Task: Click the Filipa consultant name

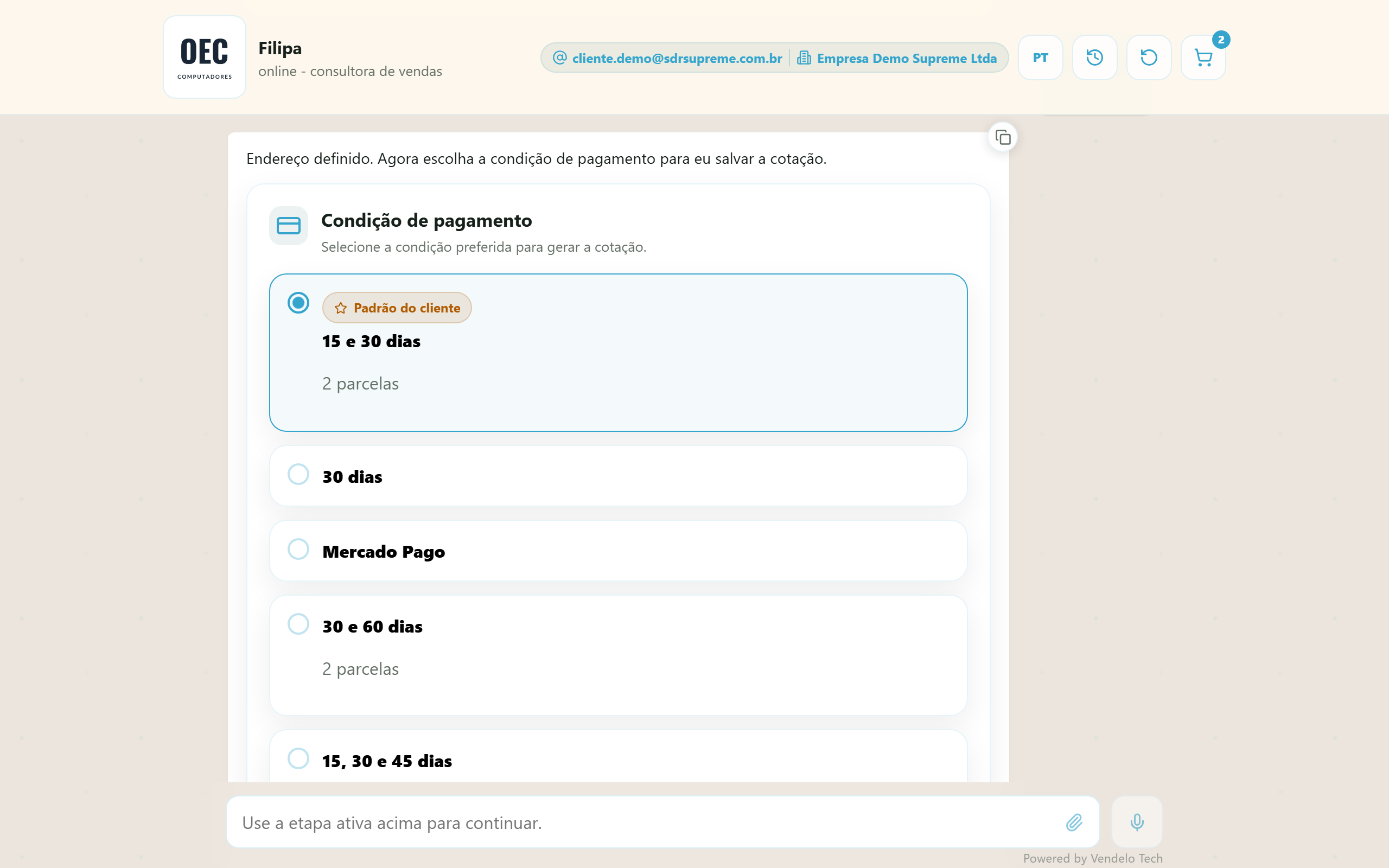Action: click(280, 48)
